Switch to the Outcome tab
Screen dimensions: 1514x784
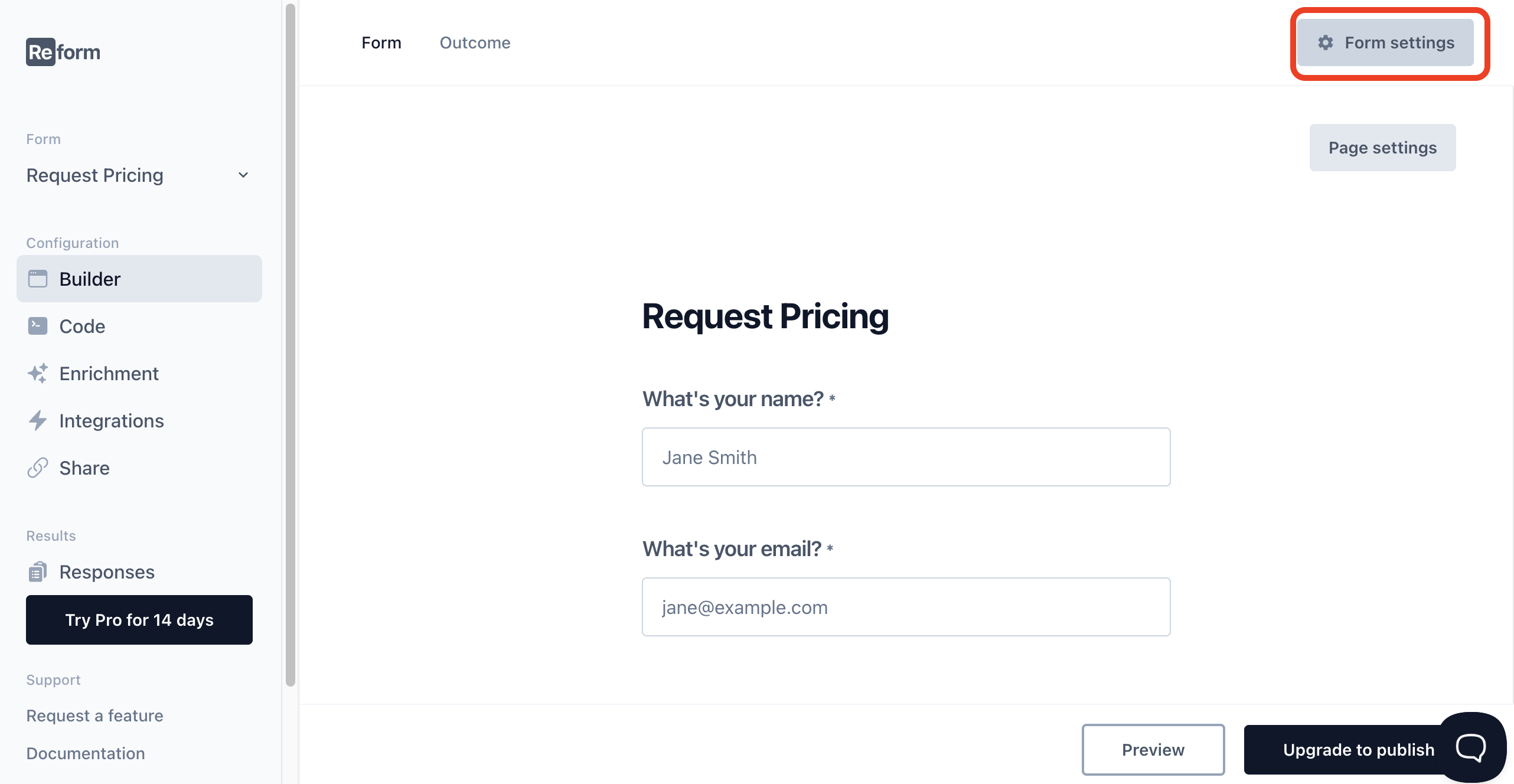click(x=475, y=43)
